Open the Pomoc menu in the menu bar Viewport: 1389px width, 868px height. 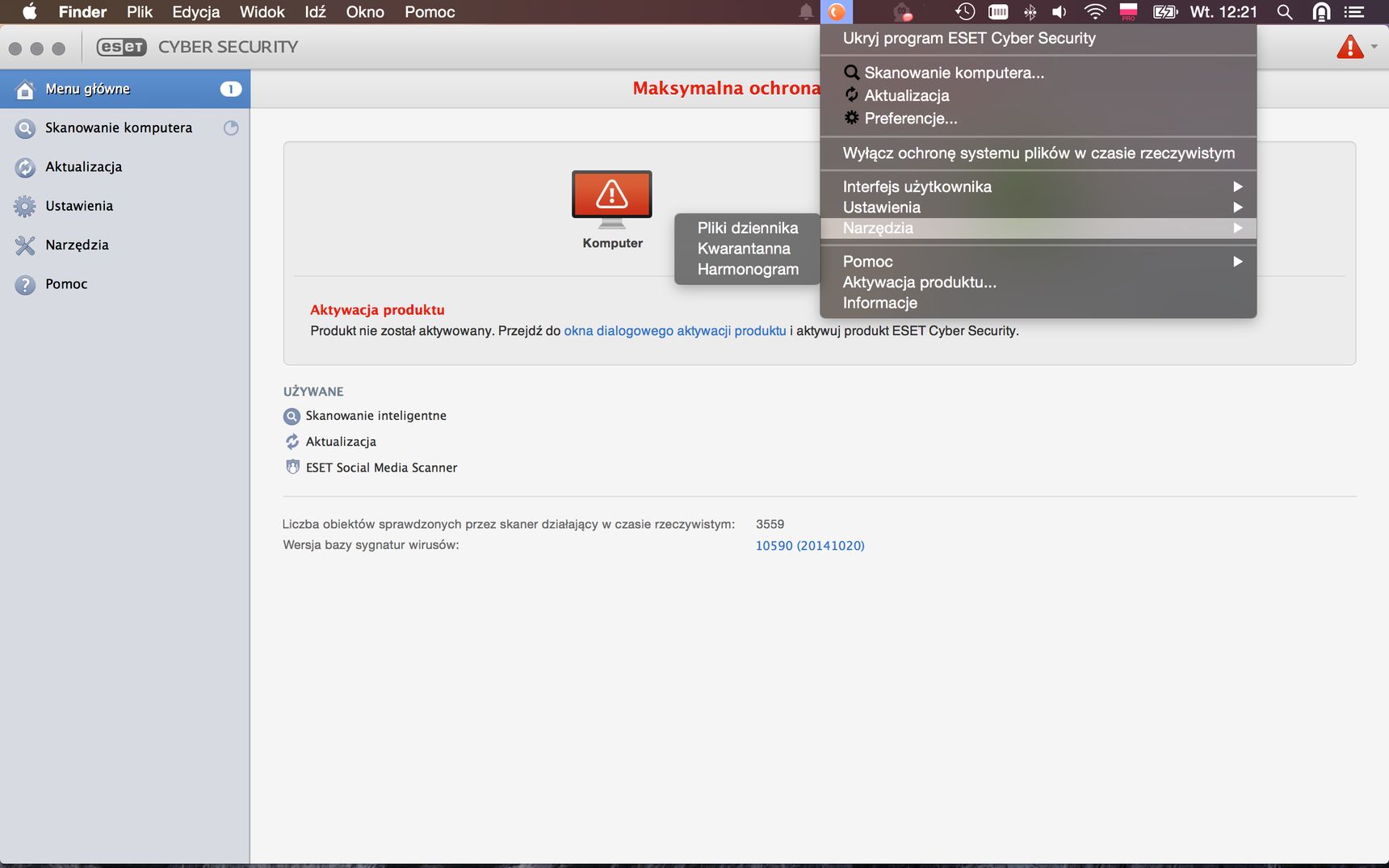(430, 12)
